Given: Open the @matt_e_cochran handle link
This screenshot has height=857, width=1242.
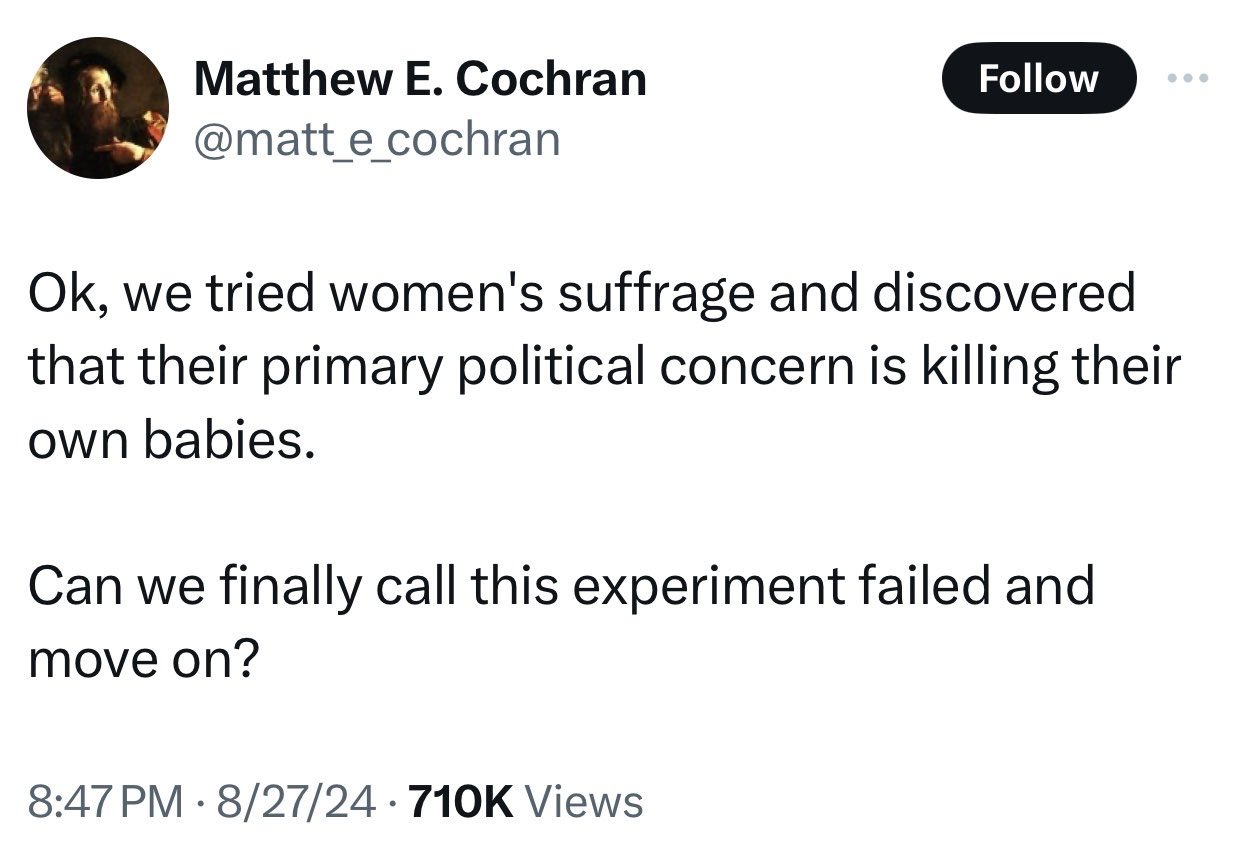Looking at the screenshot, I should tap(377, 140).
